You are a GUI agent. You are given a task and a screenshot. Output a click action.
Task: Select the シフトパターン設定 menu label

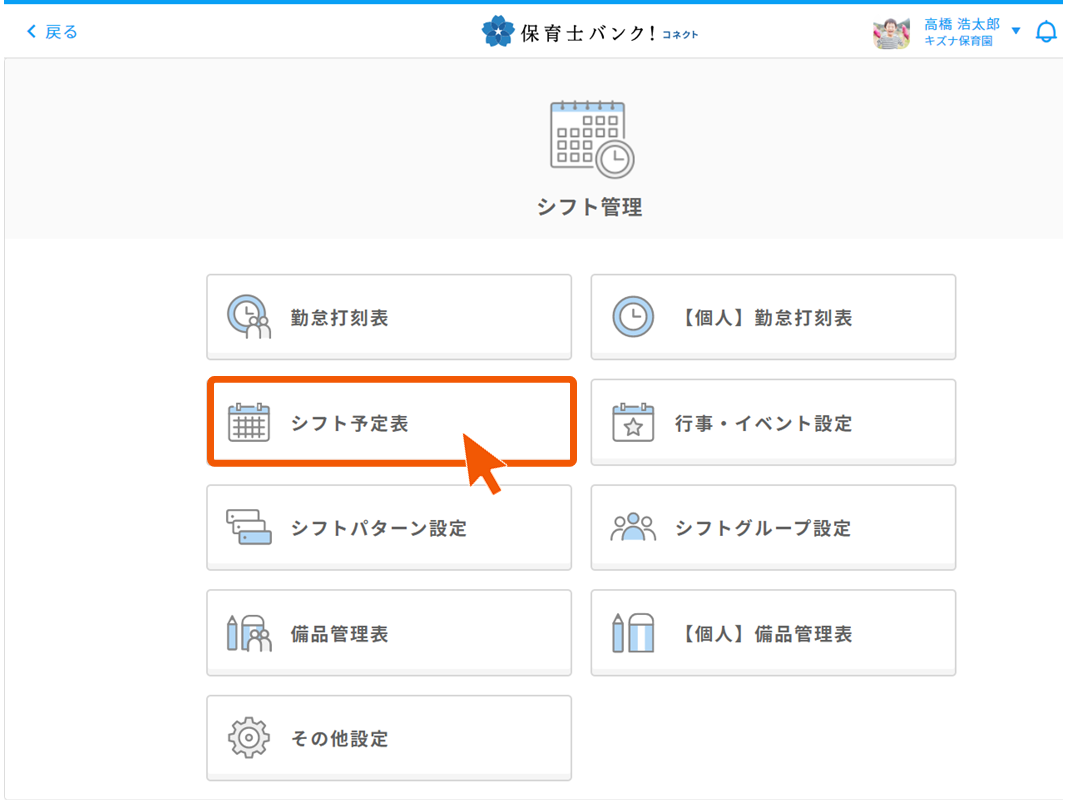pyautogui.click(x=379, y=529)
